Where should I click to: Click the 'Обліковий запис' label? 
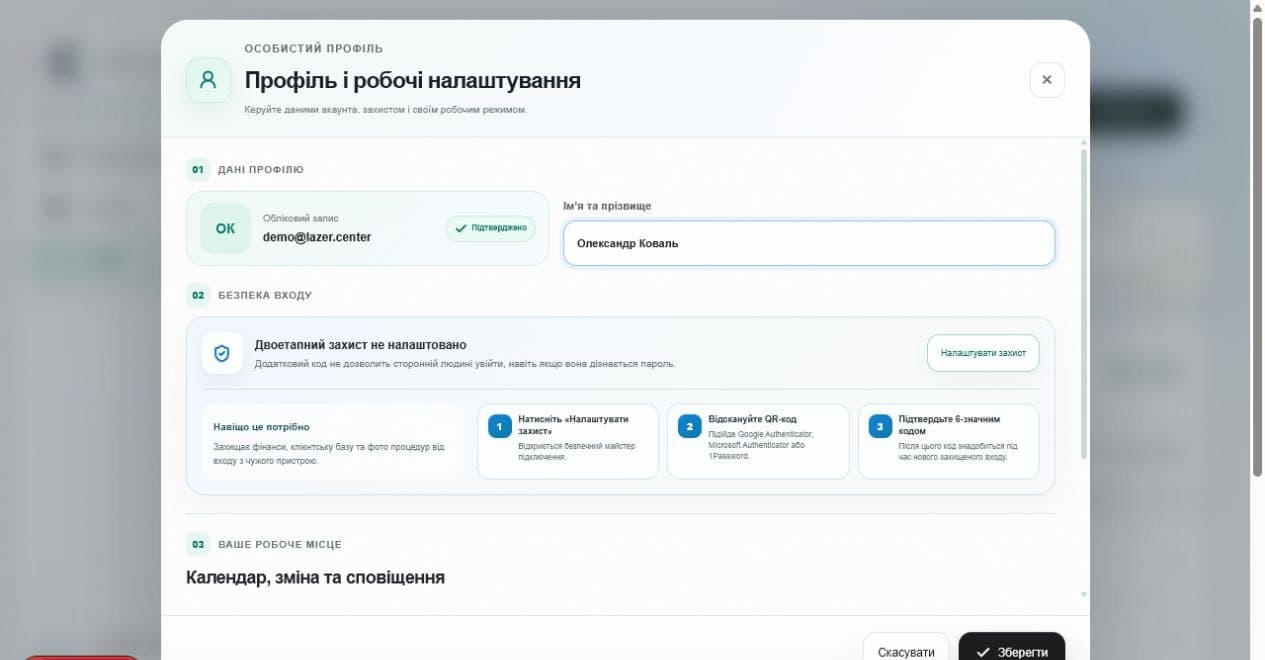301,218
